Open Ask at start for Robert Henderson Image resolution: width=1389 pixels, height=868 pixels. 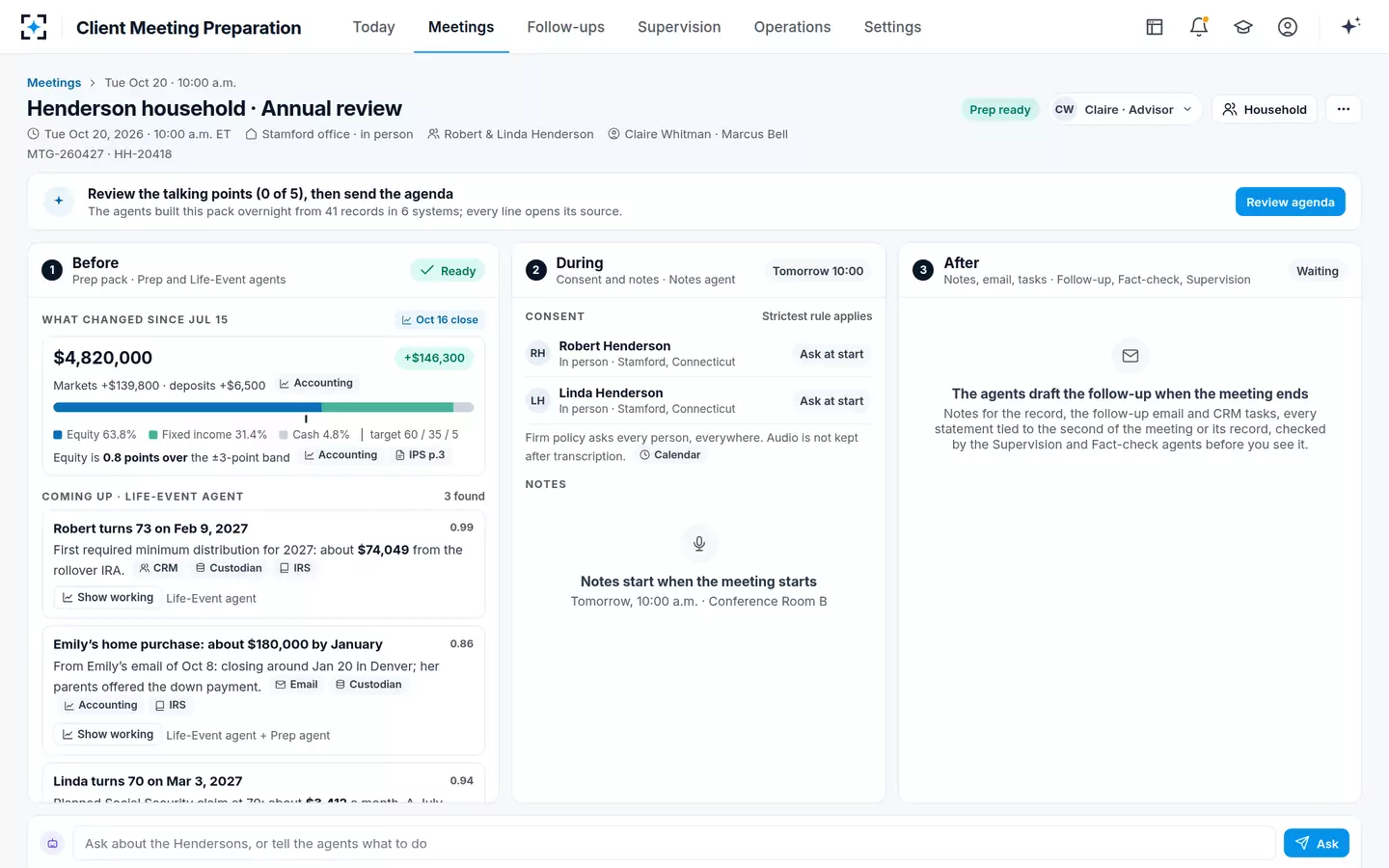(831, 354)
